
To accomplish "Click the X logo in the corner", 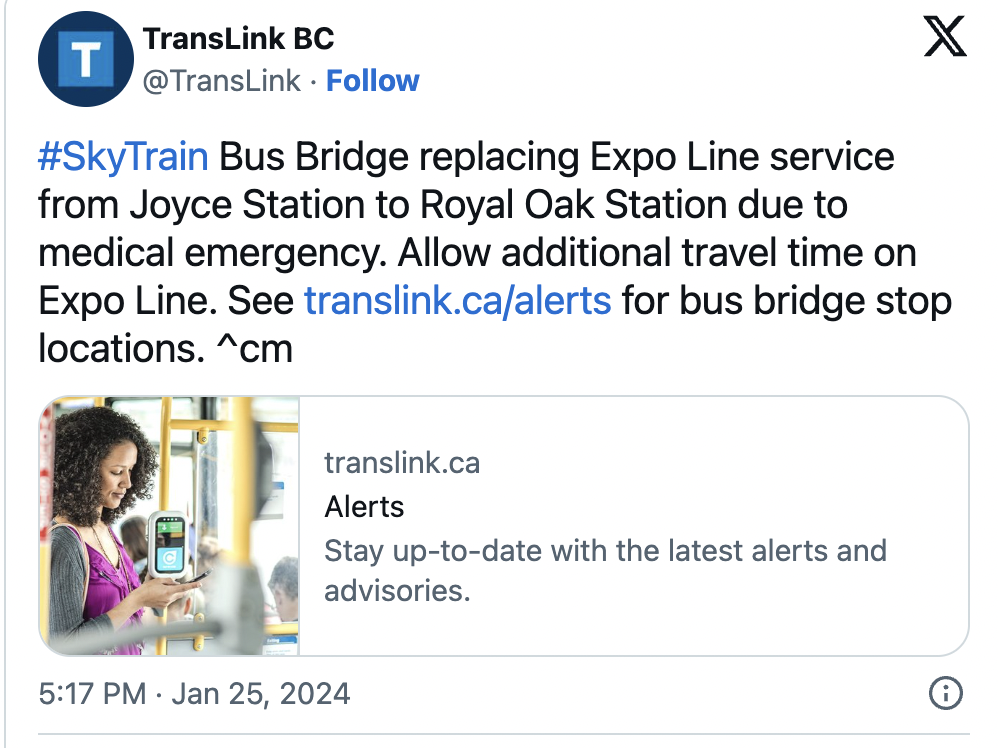I will (945, 37).
